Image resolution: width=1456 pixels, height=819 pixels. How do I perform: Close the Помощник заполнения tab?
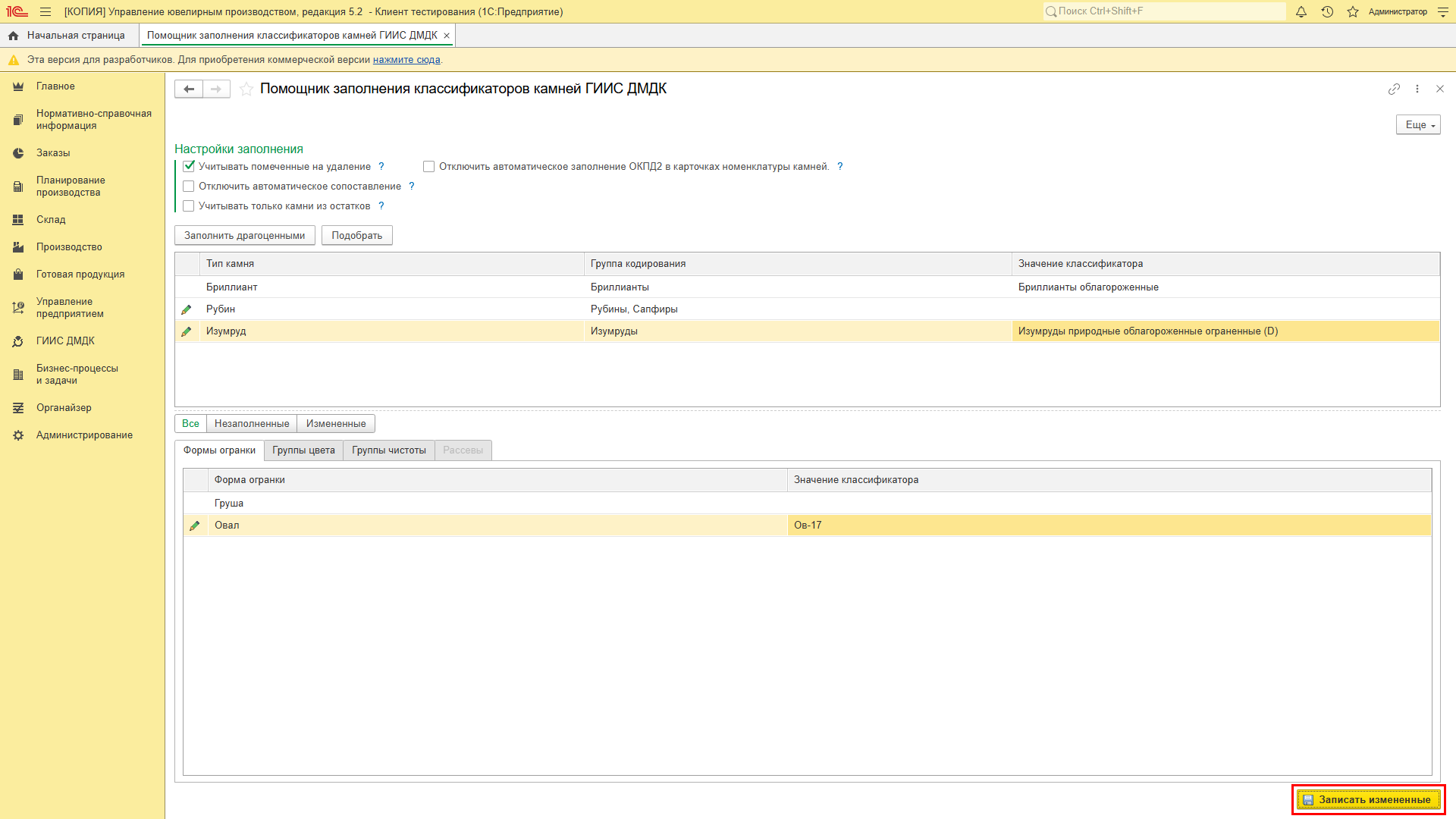pyautogui.click(x=447, y=36)
